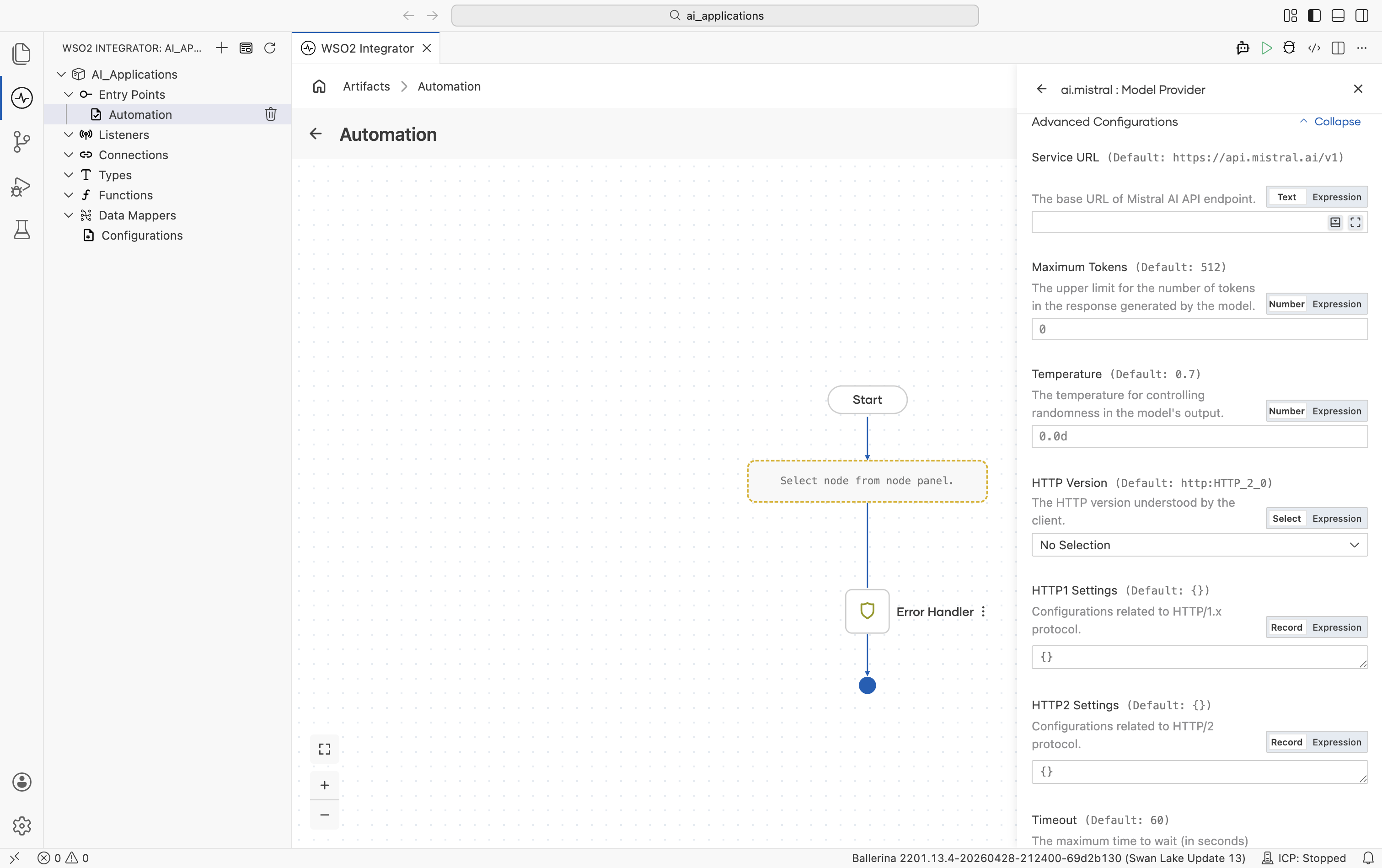The image size is (1382, 868).
Task: Split the editor with split icon
Action: click(1338, 48)
